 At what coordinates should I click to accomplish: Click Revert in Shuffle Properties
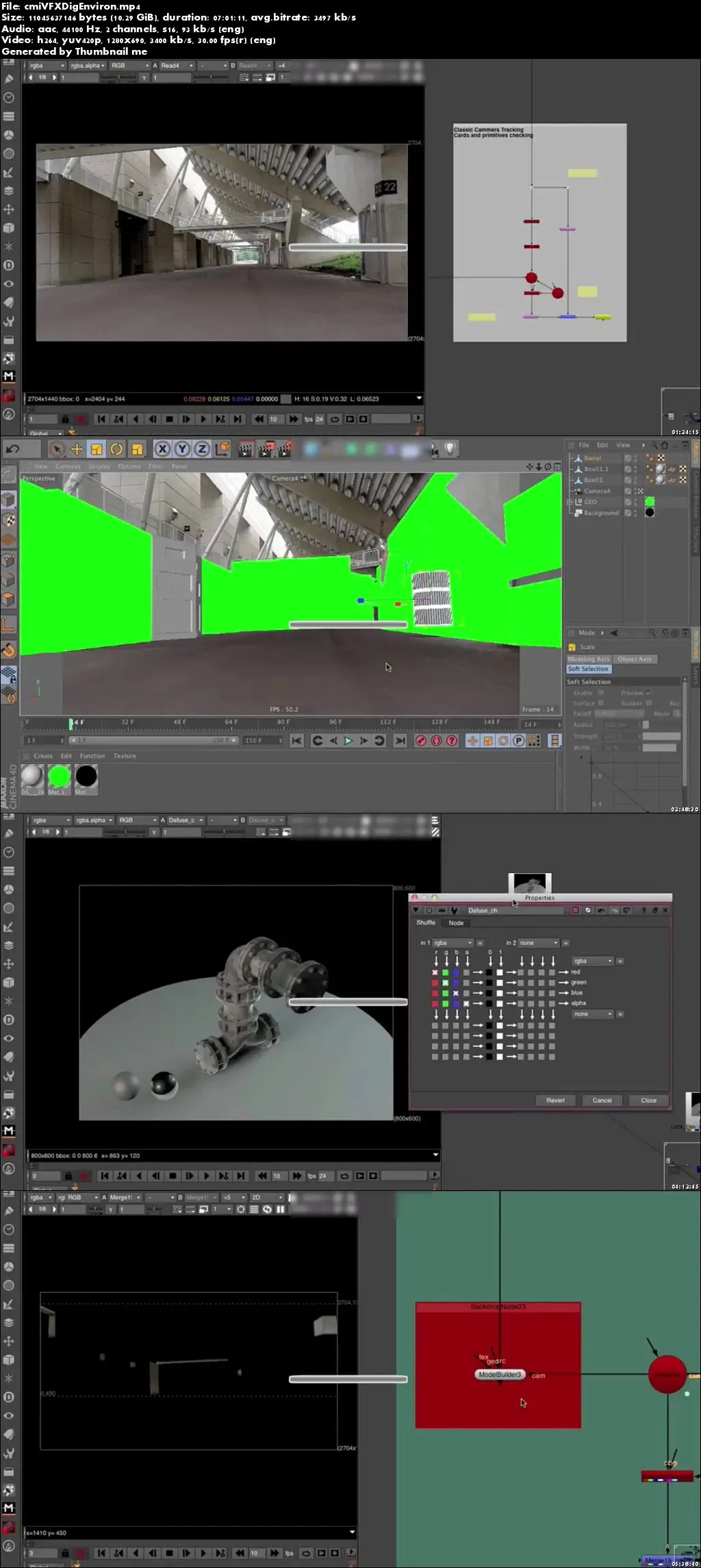[x=555, y=1100]
